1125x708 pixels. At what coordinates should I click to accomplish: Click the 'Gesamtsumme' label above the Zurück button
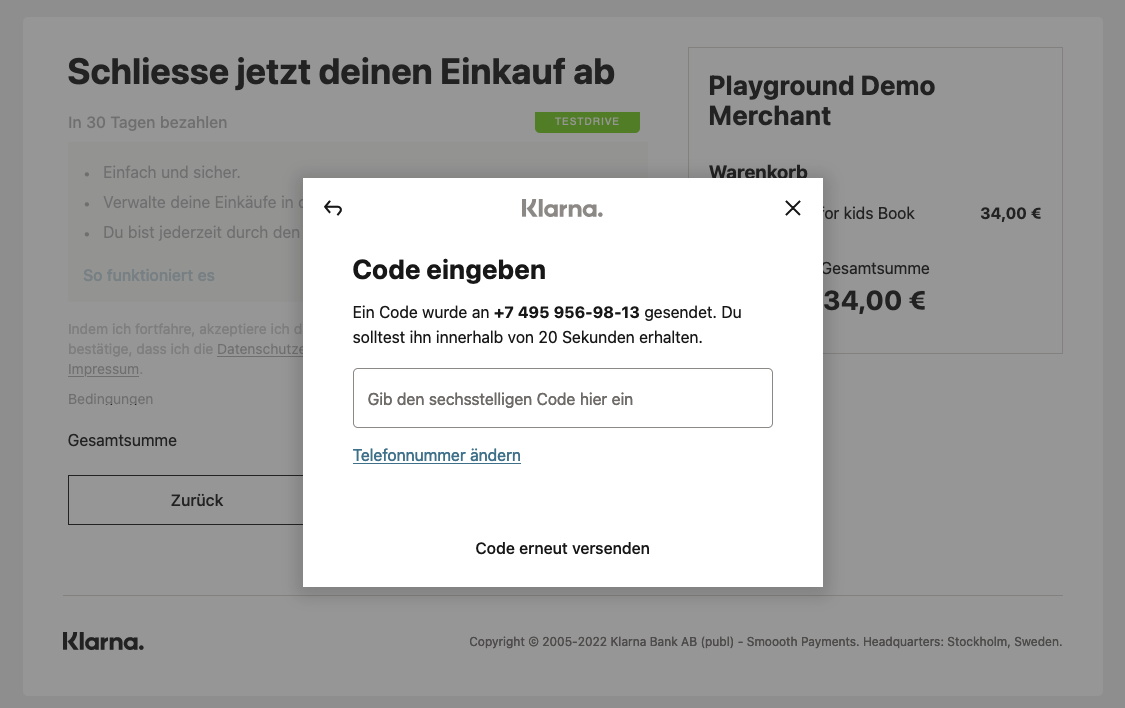click(122, 440)
